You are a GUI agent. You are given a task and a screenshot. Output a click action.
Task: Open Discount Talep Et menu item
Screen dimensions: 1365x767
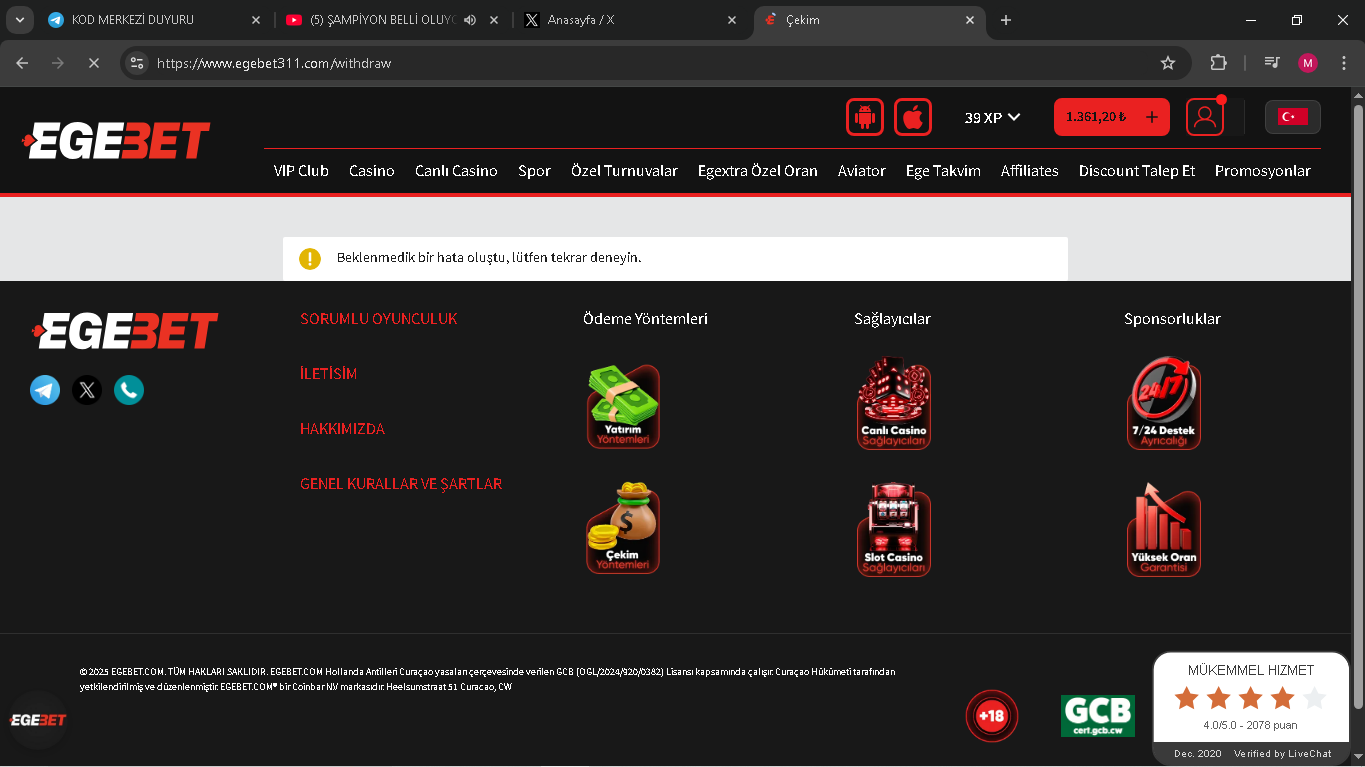click(1137, 171)
